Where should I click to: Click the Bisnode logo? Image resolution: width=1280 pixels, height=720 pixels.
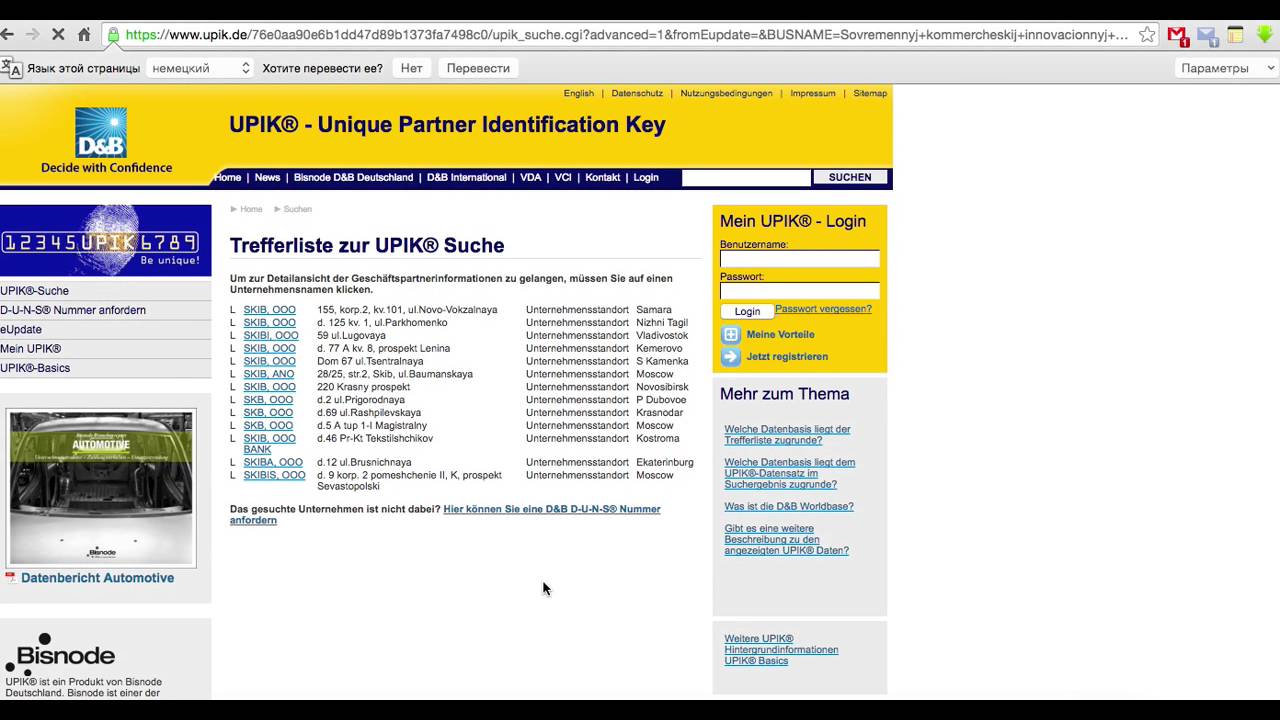pos(61,653)
